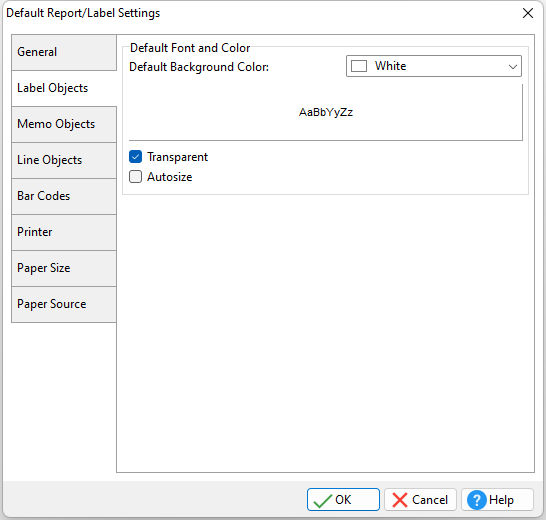Image resolution: width=546 pixels, height=520 pixels.
Task: Disable the Transparent checkbox
Action: click(135, 157)
